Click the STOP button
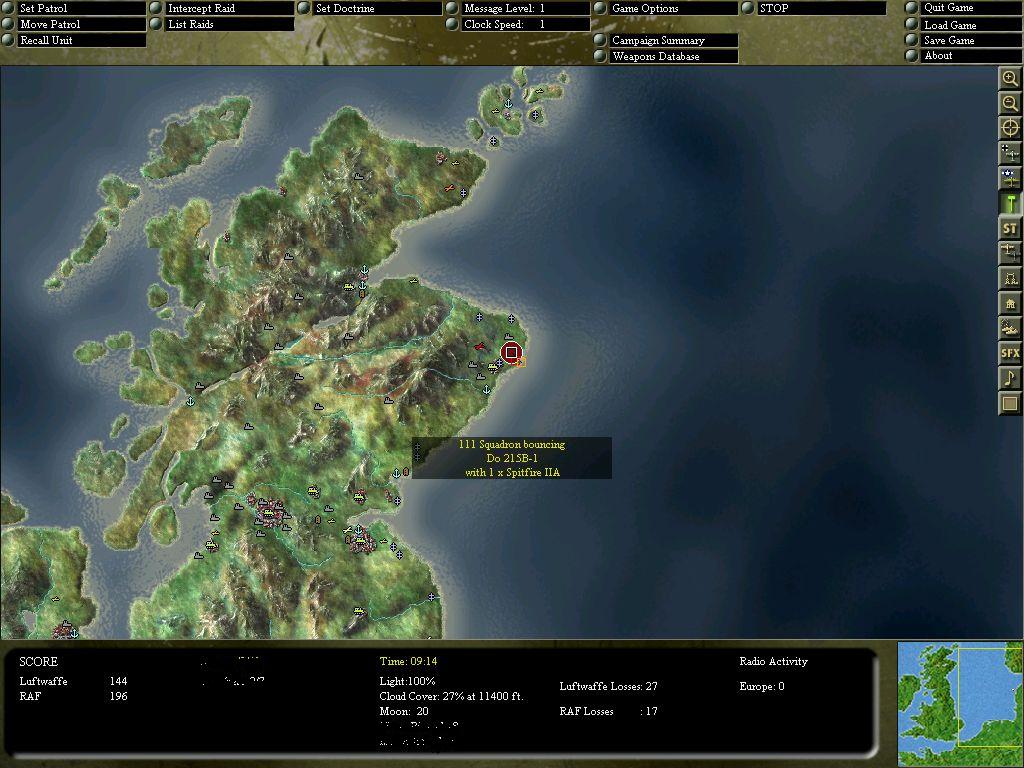The image size is (1024, 768). [x=814, y=8]
